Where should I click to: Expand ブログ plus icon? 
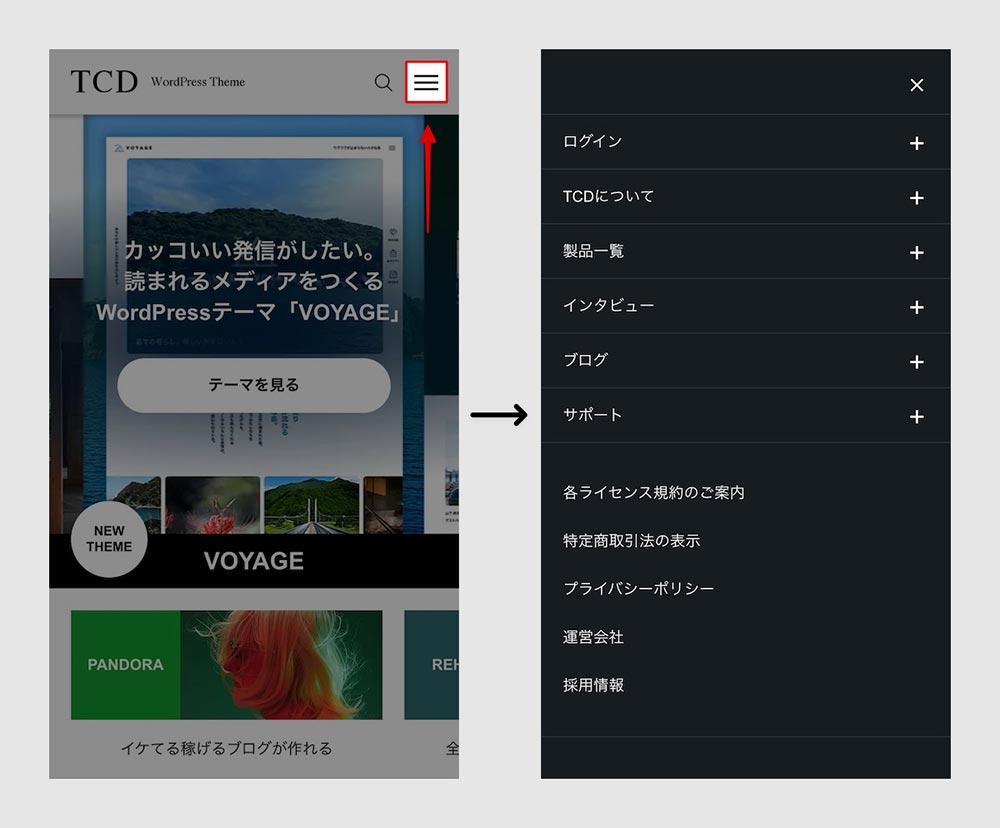[x=916, y=361]
